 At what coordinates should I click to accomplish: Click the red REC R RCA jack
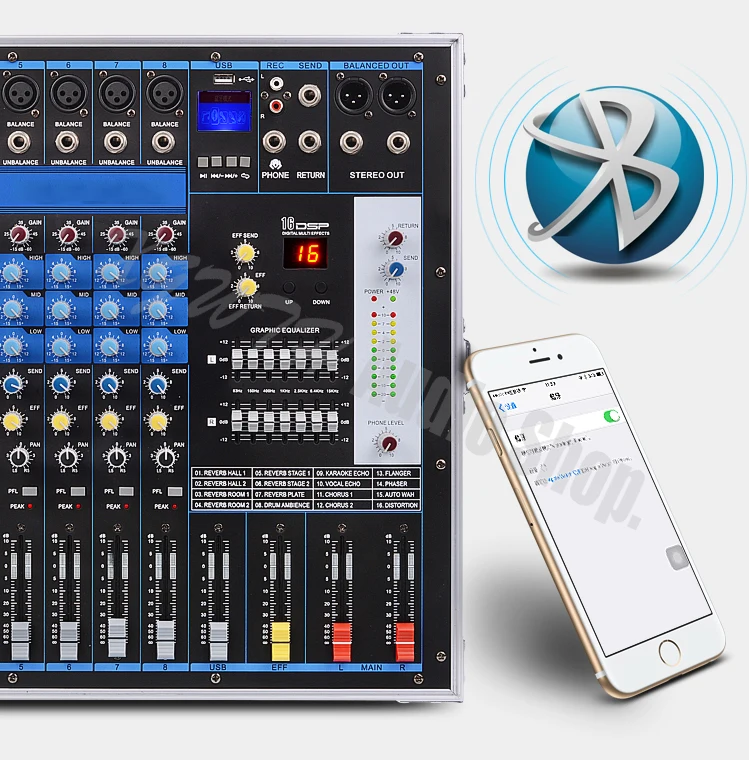(276, 105)
